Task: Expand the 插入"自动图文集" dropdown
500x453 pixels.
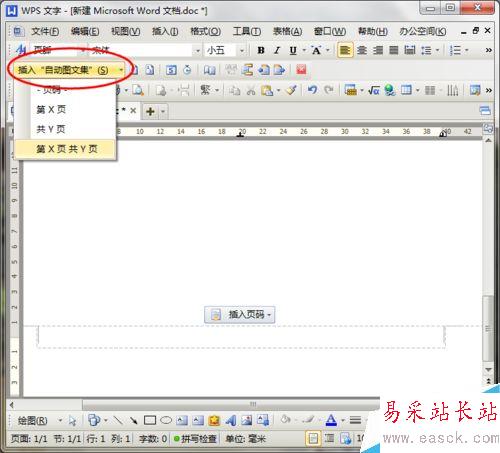Action: tap(121, 70)
